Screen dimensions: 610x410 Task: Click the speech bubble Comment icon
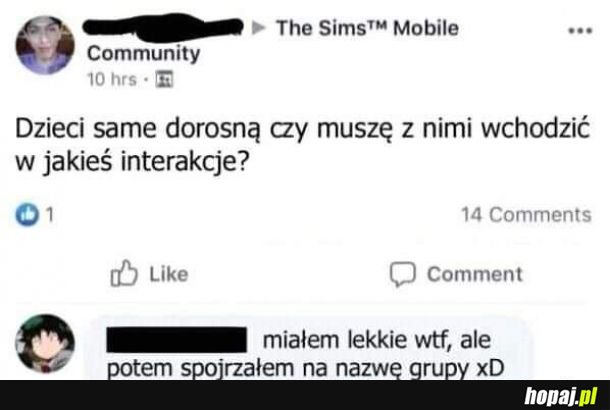click(403, 274)
